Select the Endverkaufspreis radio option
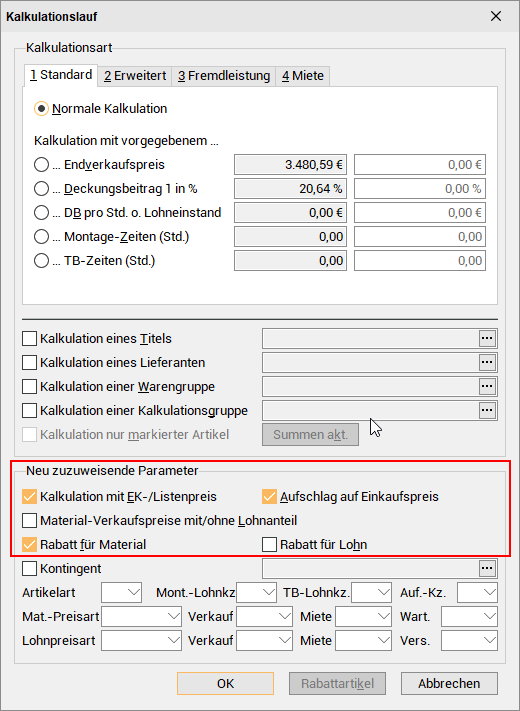The width and height of the screenshot is (520, 711). 41,165
